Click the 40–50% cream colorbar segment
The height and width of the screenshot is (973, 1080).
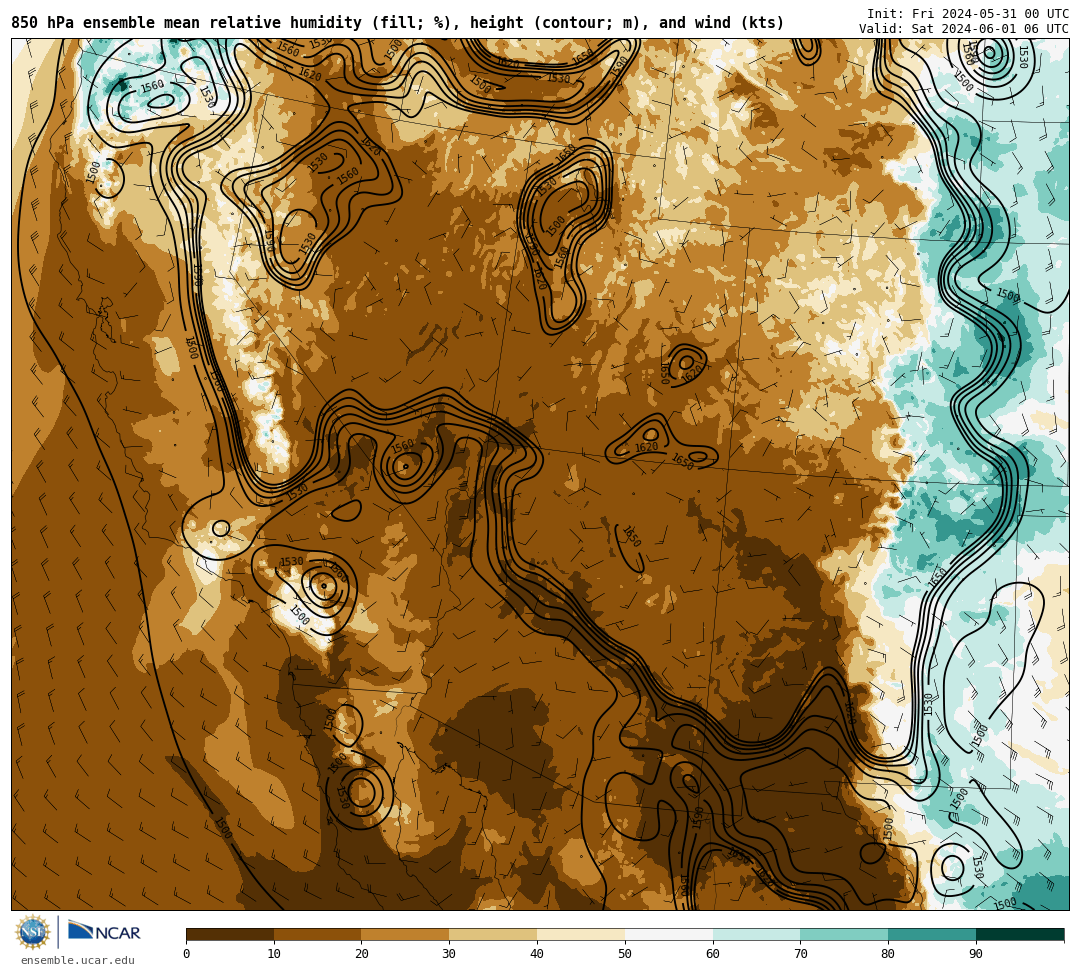[x=581, y=934]
